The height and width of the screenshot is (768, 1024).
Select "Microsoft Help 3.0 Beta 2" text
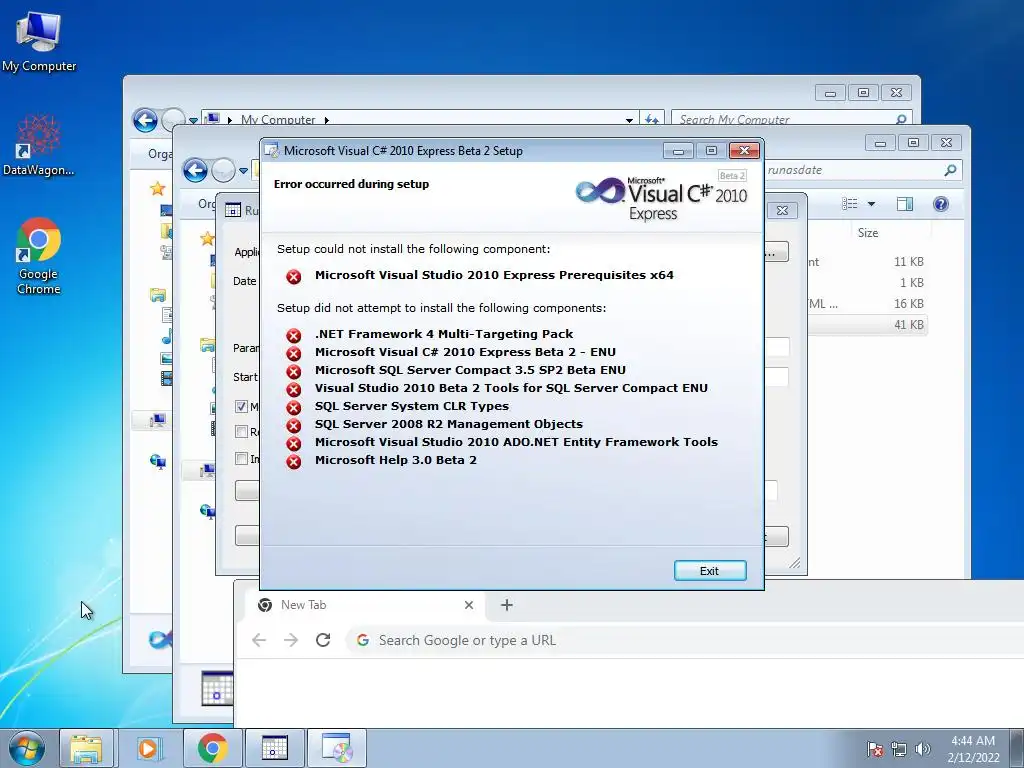396,460
